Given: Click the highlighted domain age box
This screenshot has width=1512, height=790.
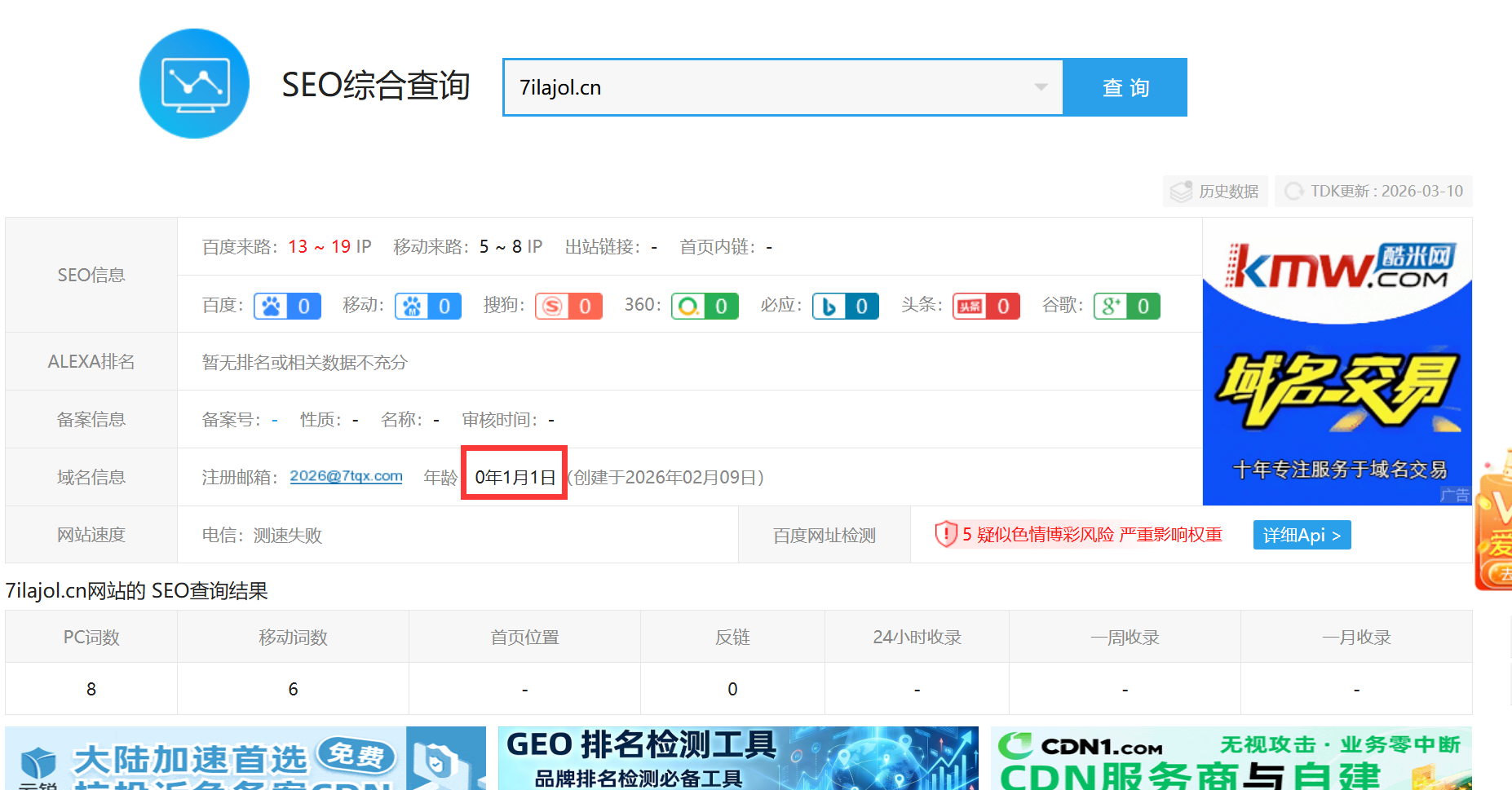Looking at the screenshot, I should coord(514,477).
